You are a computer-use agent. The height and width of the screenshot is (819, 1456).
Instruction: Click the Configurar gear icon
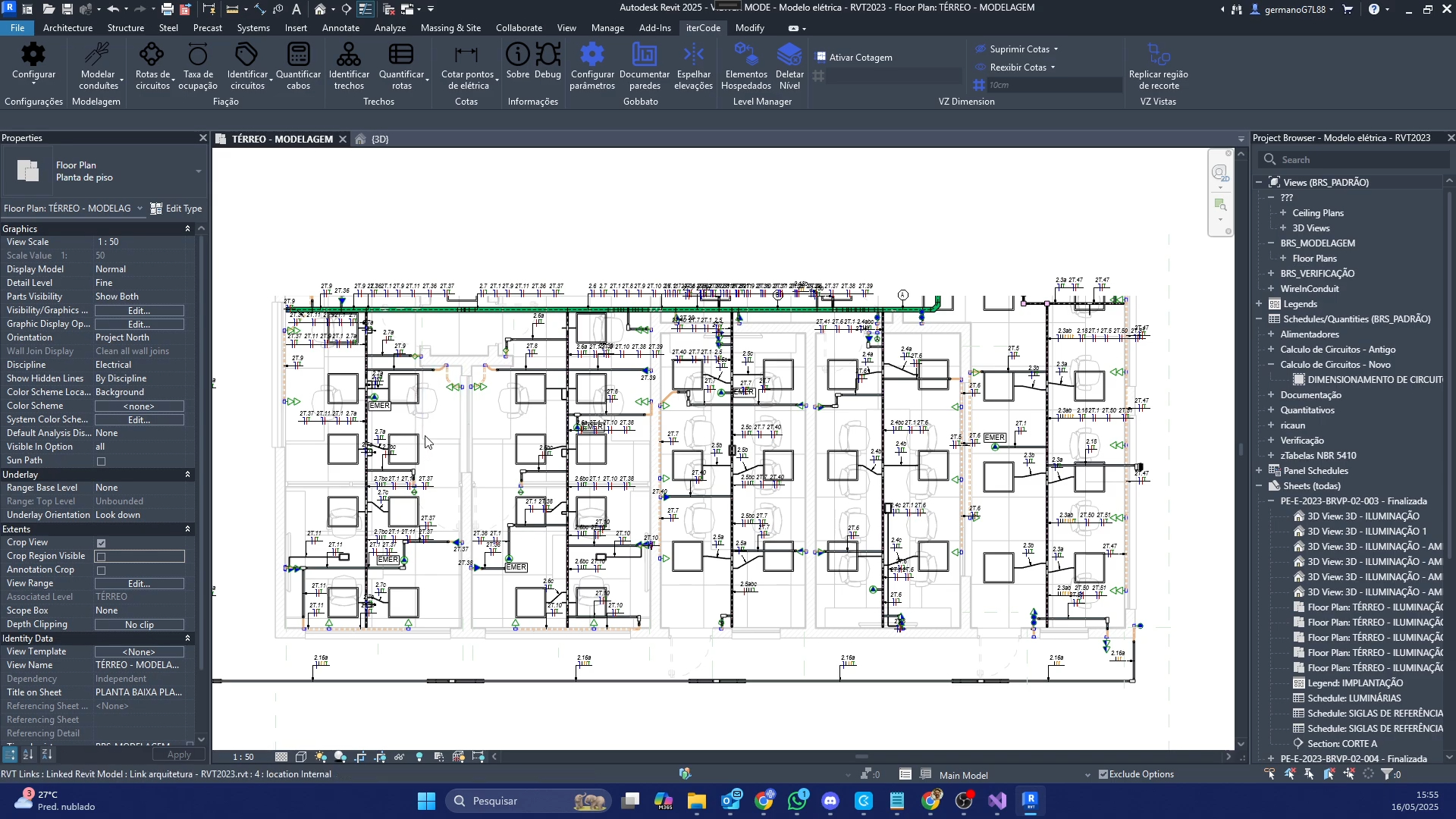pos(33,55)
